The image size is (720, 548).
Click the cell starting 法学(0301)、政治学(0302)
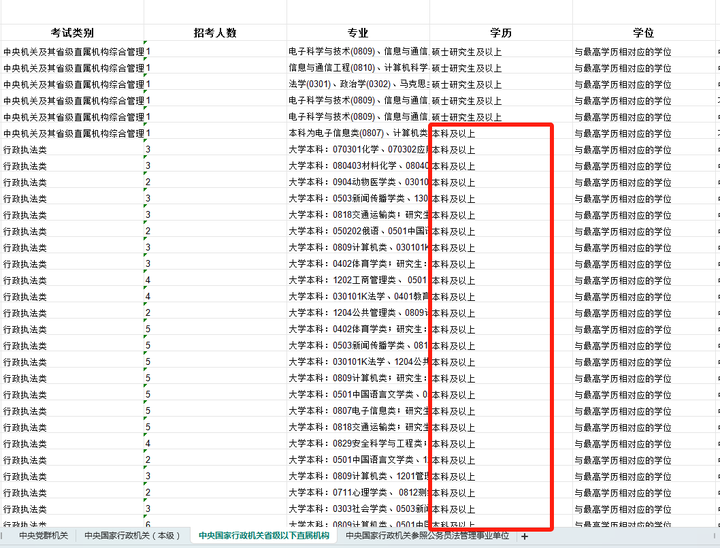358,85
